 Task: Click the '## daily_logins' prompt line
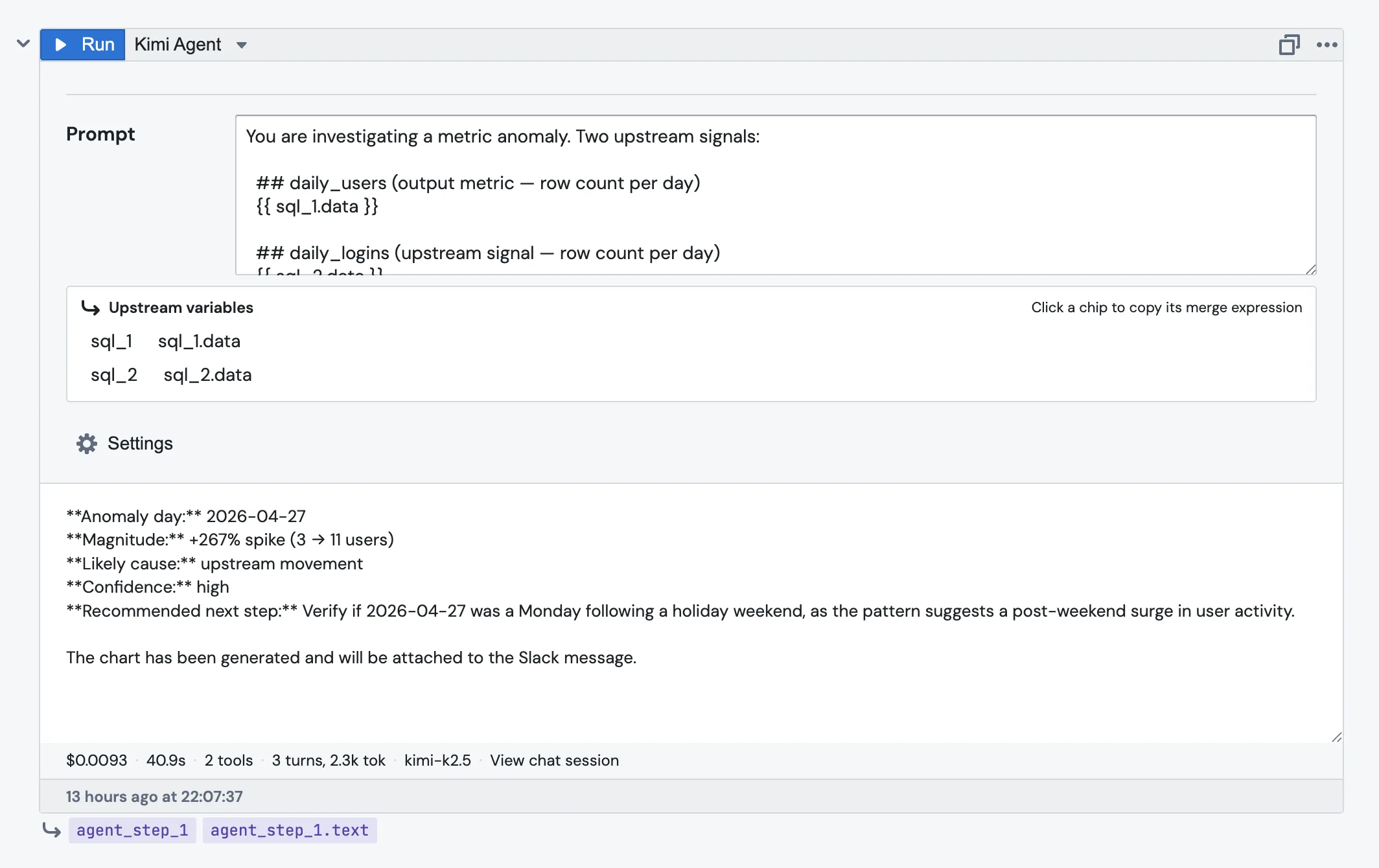pyautogui.click(x=488, y=253)
